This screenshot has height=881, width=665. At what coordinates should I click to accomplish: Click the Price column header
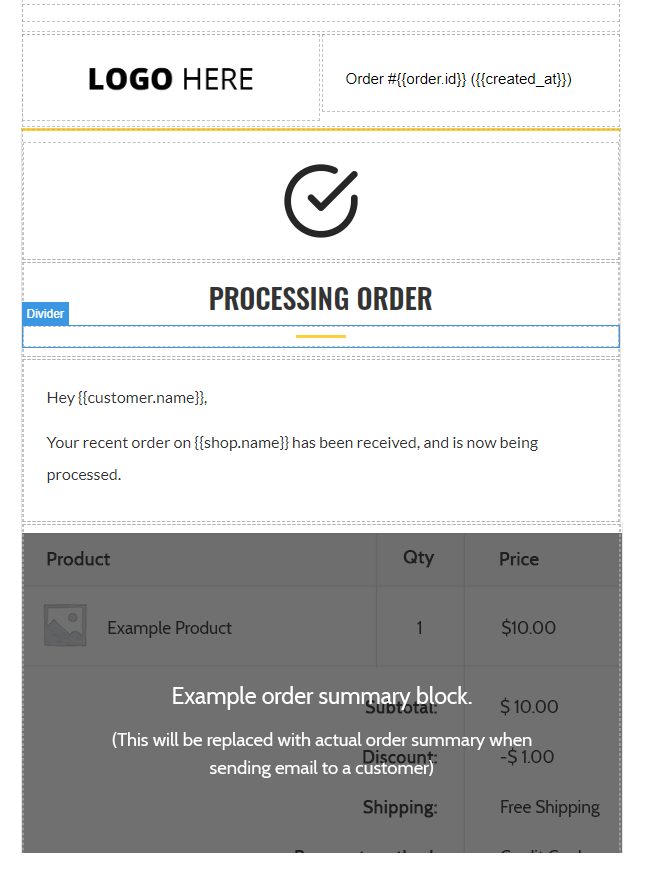519,559
